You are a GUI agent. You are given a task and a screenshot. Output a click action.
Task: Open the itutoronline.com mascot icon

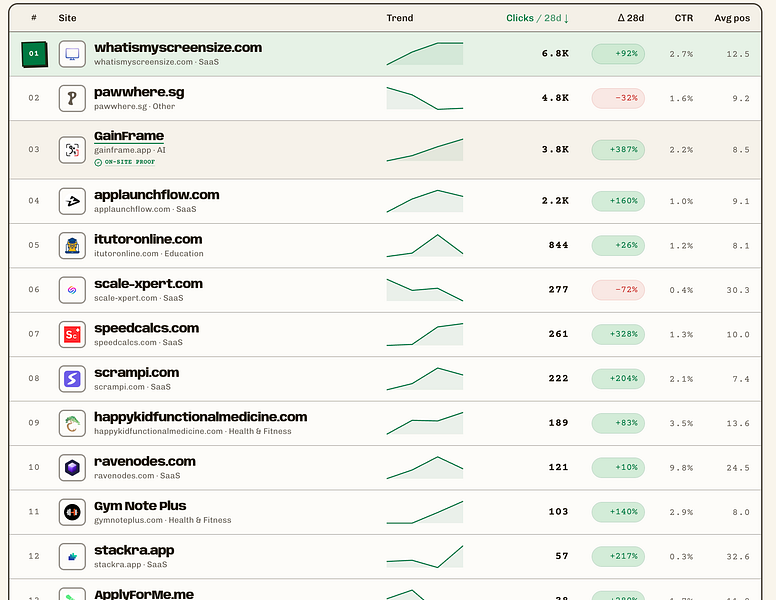72,246
